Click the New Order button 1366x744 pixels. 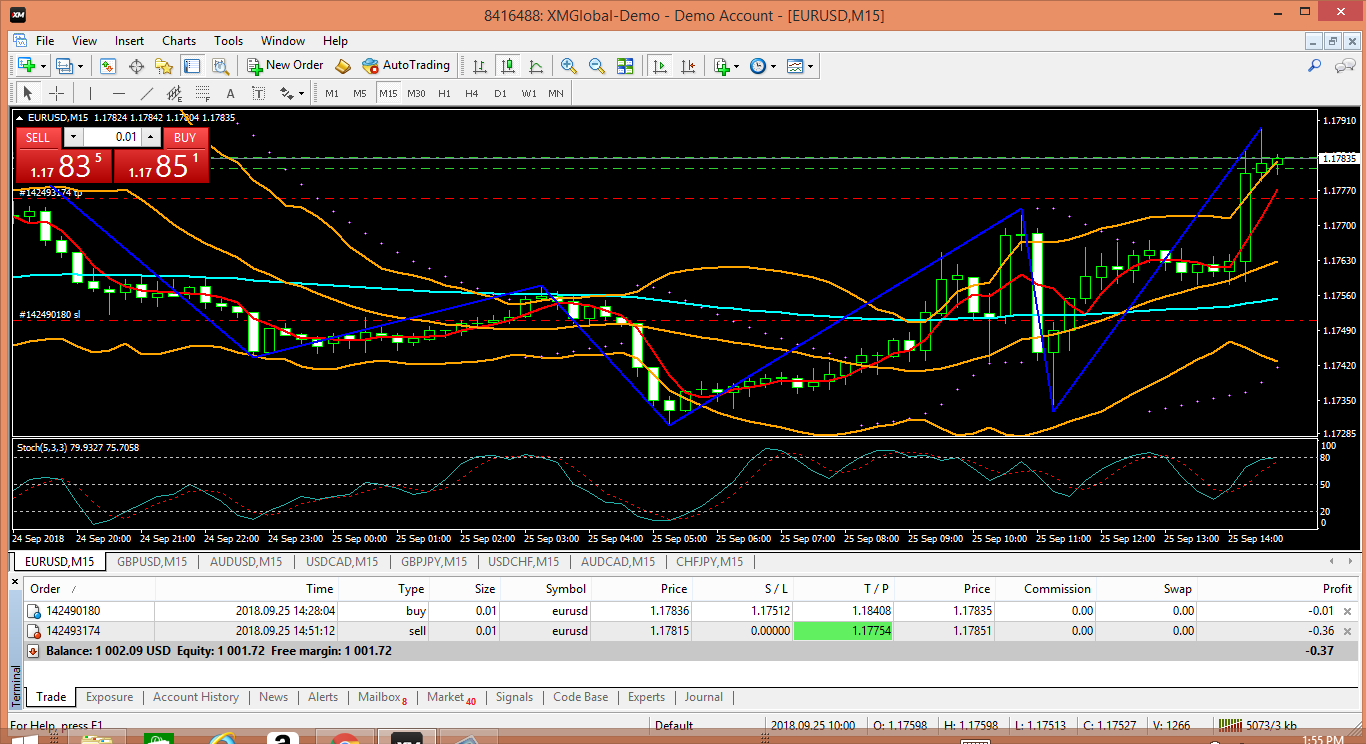pos(285,66)
